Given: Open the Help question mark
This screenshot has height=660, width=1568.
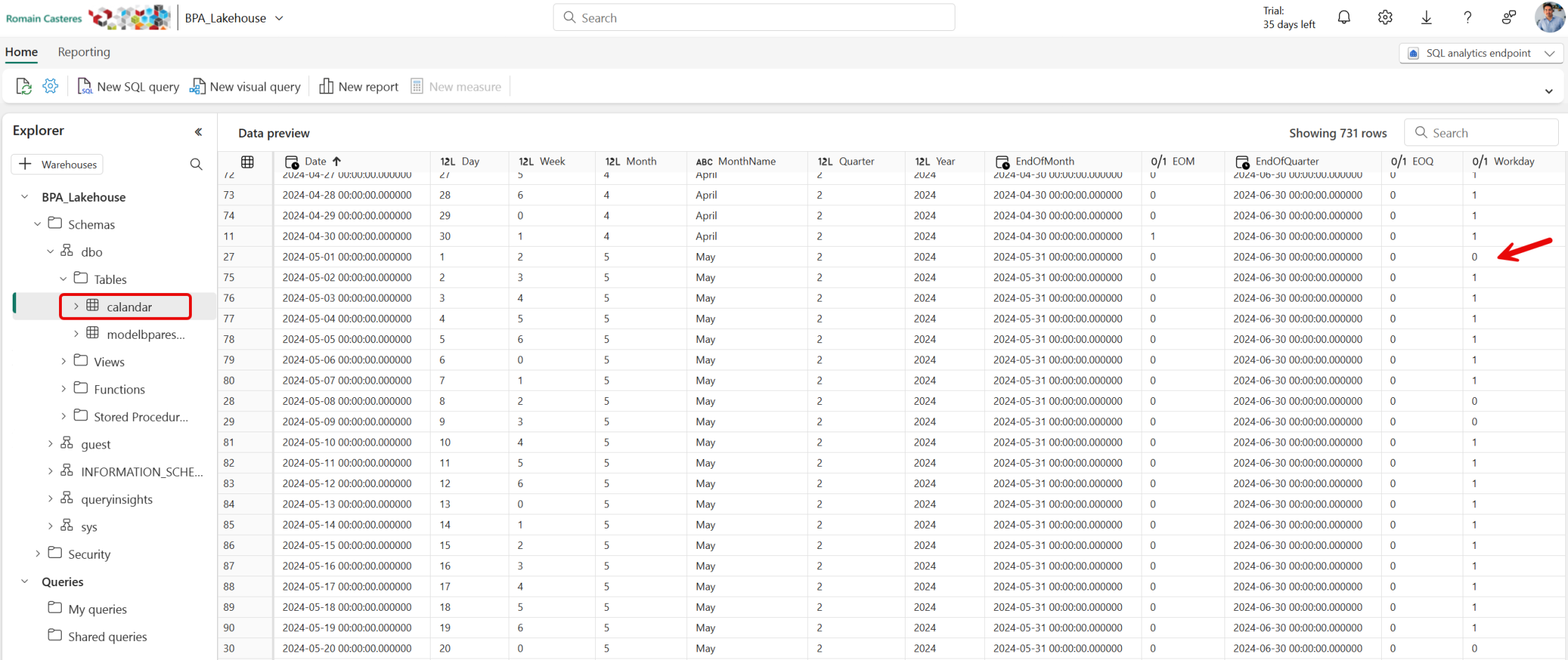Looking at the screenshot, I should (1468, 17).
